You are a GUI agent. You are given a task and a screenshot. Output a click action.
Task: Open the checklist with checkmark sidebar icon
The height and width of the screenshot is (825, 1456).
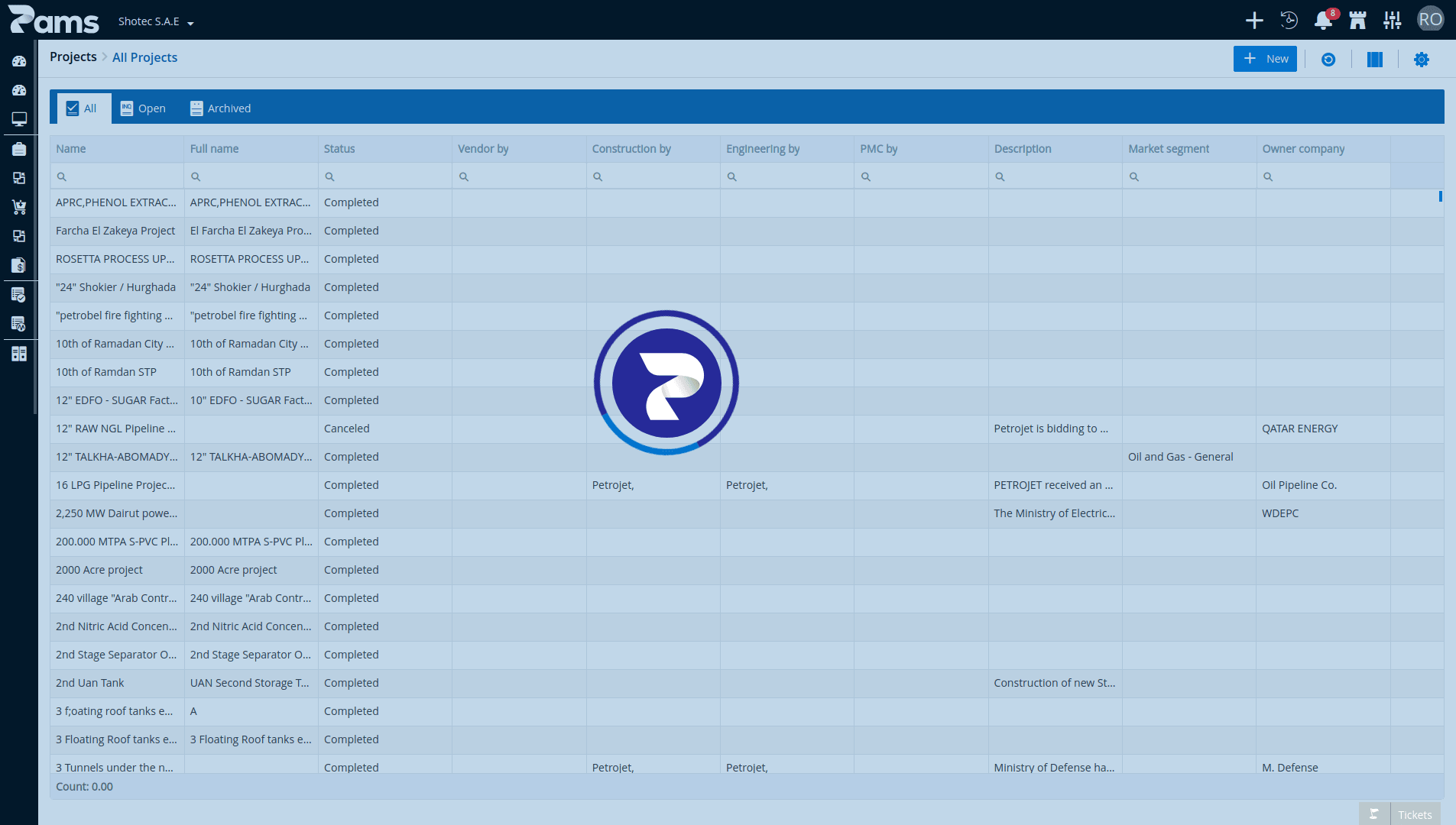(x=19, y=295)
